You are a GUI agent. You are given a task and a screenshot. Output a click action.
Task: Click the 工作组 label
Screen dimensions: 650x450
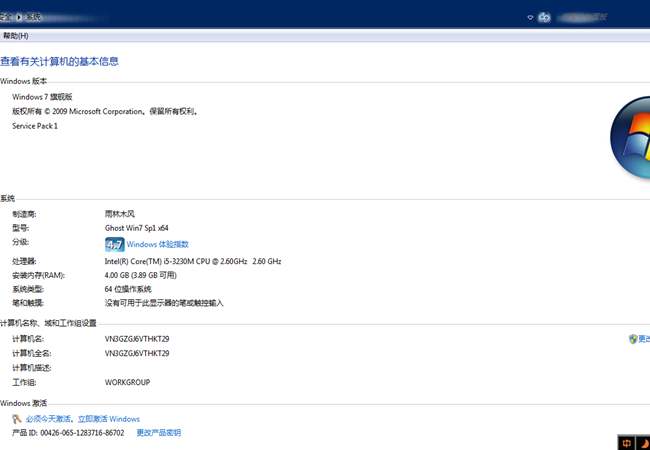click(24, 382)
